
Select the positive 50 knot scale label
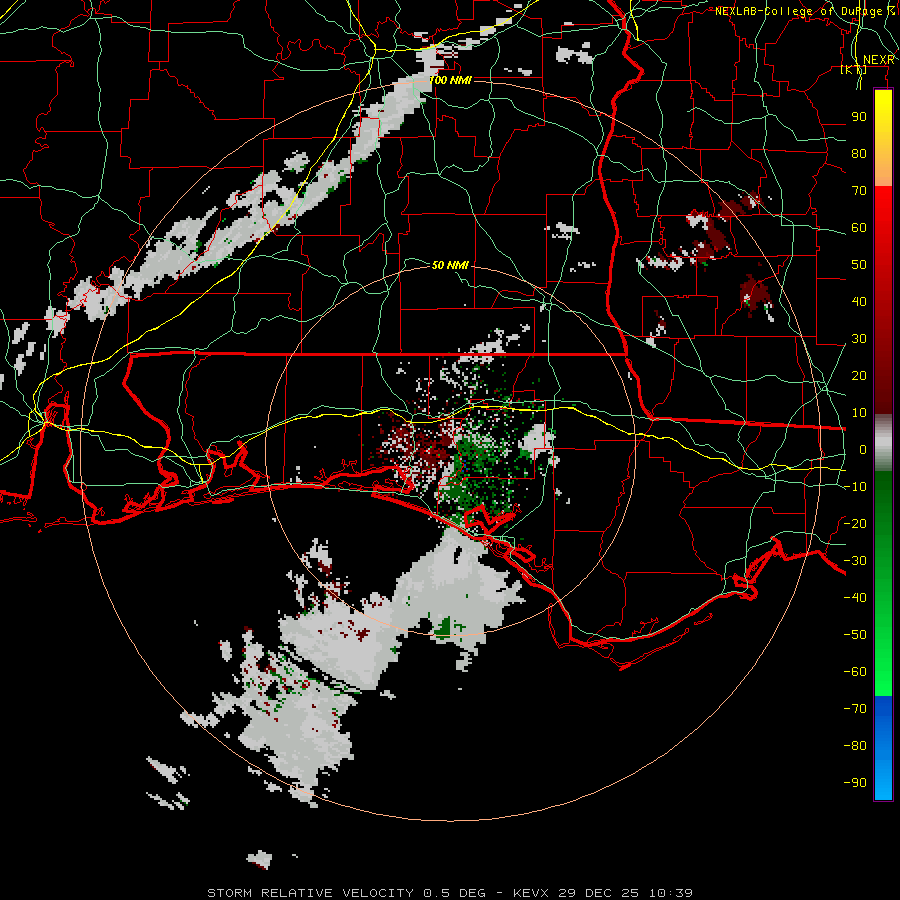[859, 265]
